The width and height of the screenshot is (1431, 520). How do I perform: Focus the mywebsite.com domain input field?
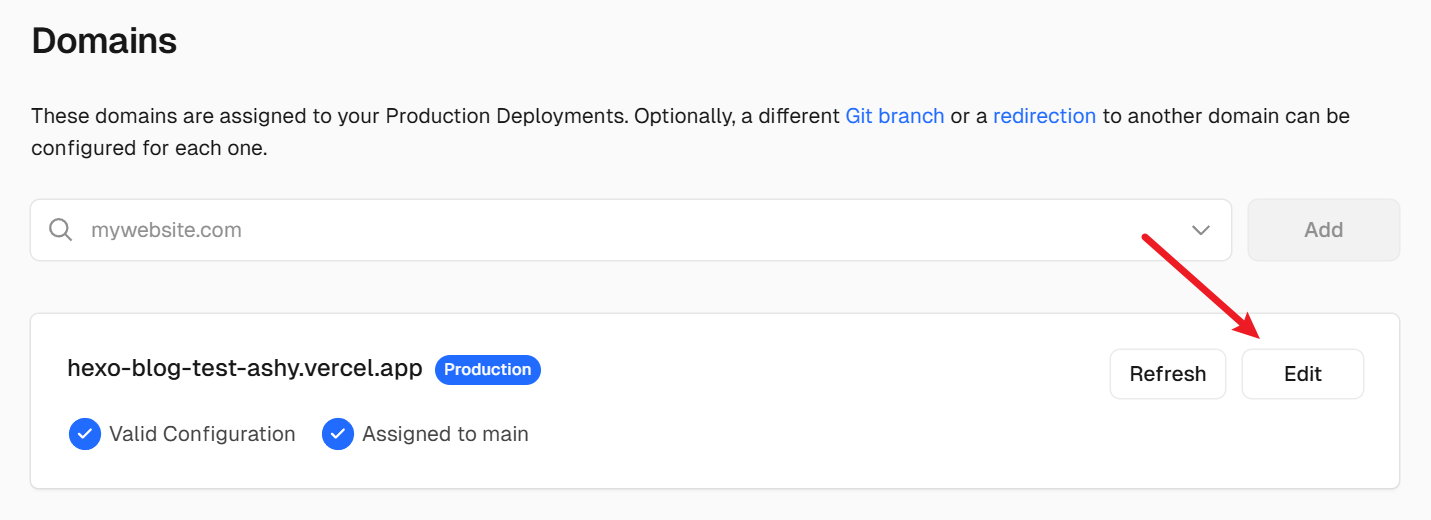[600, 230]
